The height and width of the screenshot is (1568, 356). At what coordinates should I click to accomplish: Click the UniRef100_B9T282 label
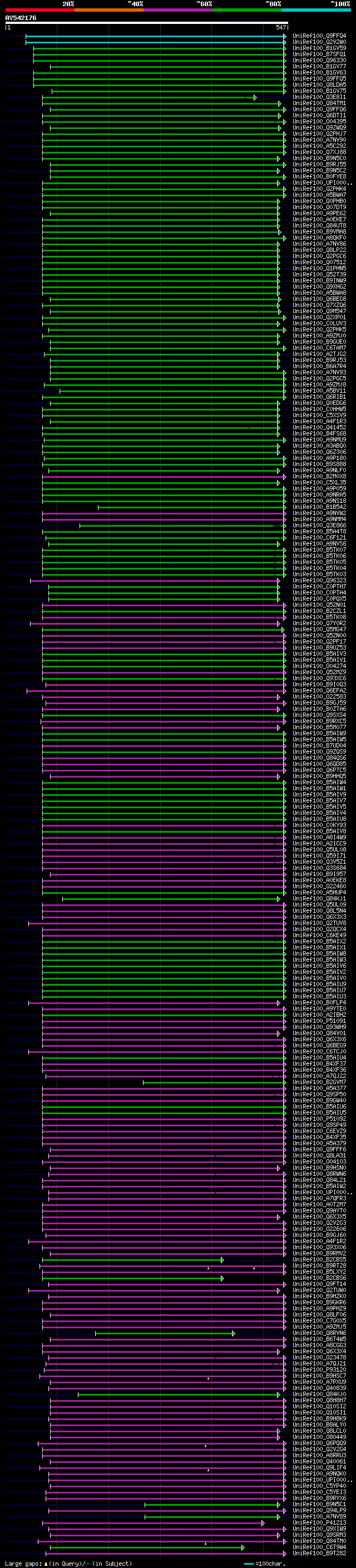(319, 1554)
